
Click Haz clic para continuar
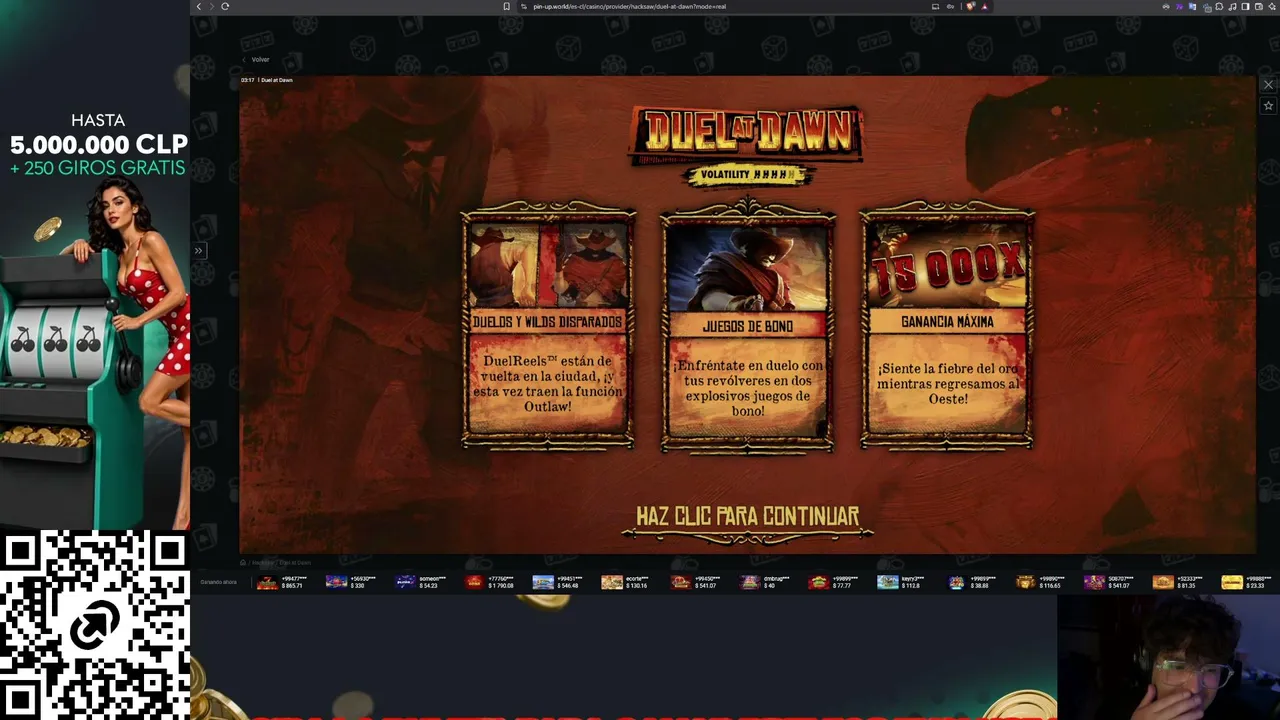click(747, 517)
